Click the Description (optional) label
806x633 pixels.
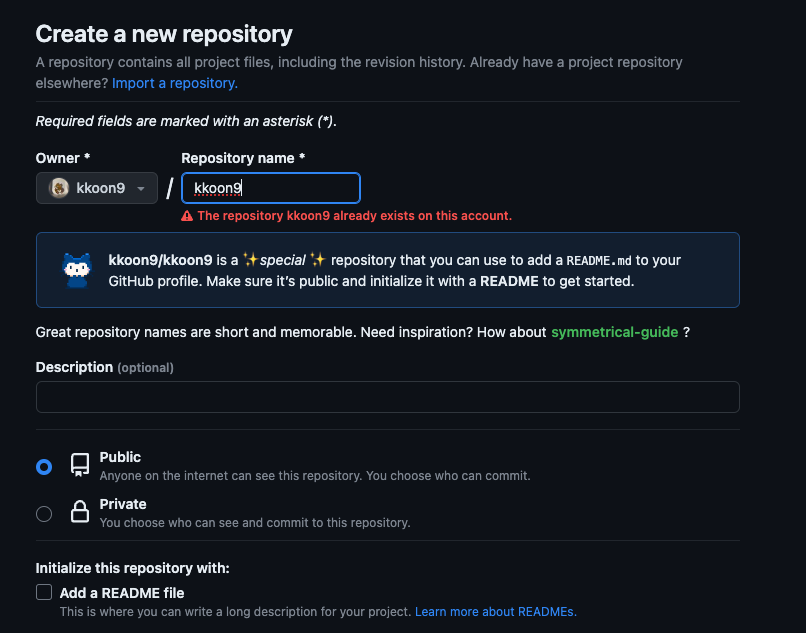point(104,367)
